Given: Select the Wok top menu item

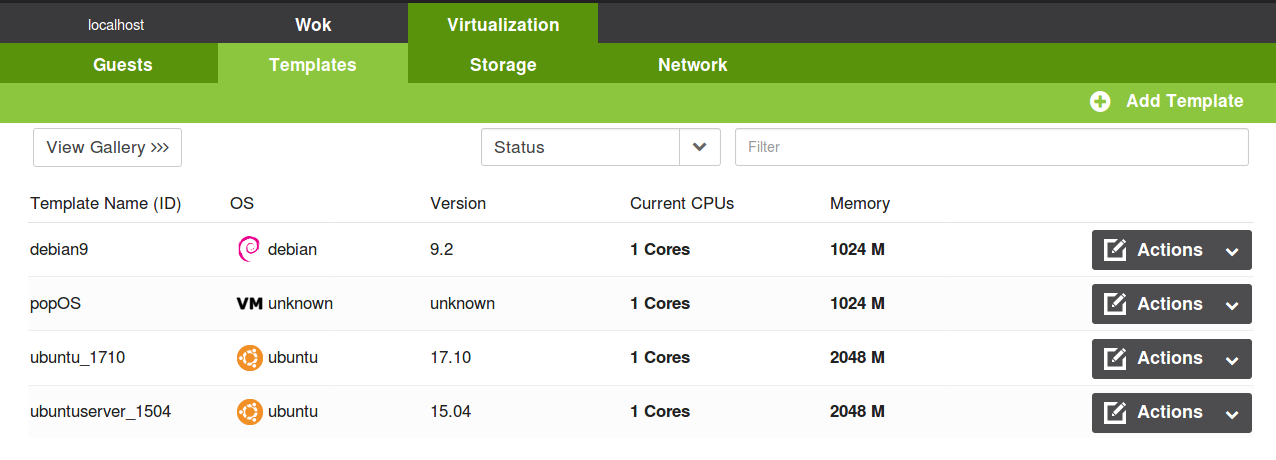Looking at the screenshot, I should pos(313,24).
